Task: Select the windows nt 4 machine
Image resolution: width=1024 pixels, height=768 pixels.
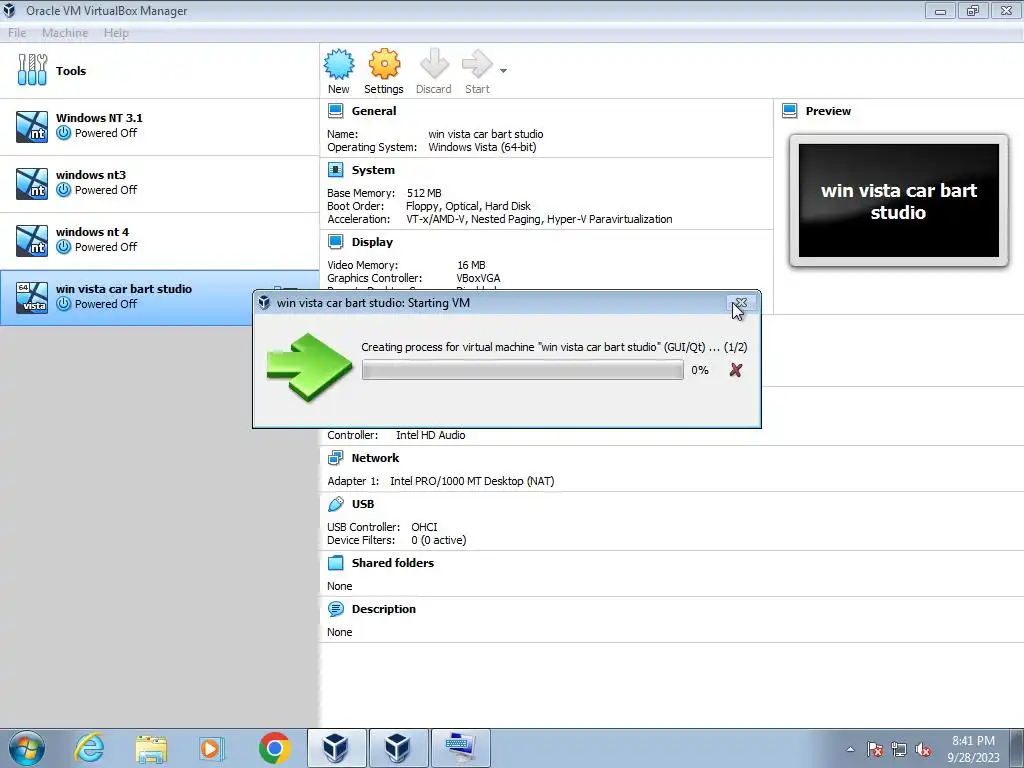Action: (159, 240)
